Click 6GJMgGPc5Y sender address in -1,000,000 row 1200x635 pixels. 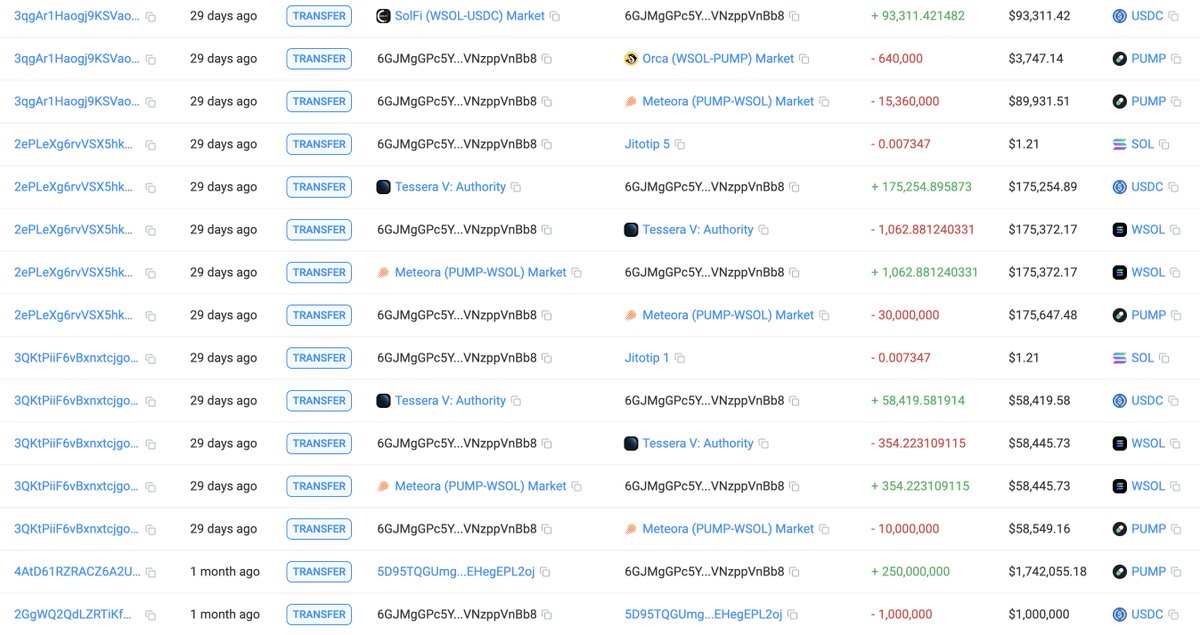tap(456, 615)
